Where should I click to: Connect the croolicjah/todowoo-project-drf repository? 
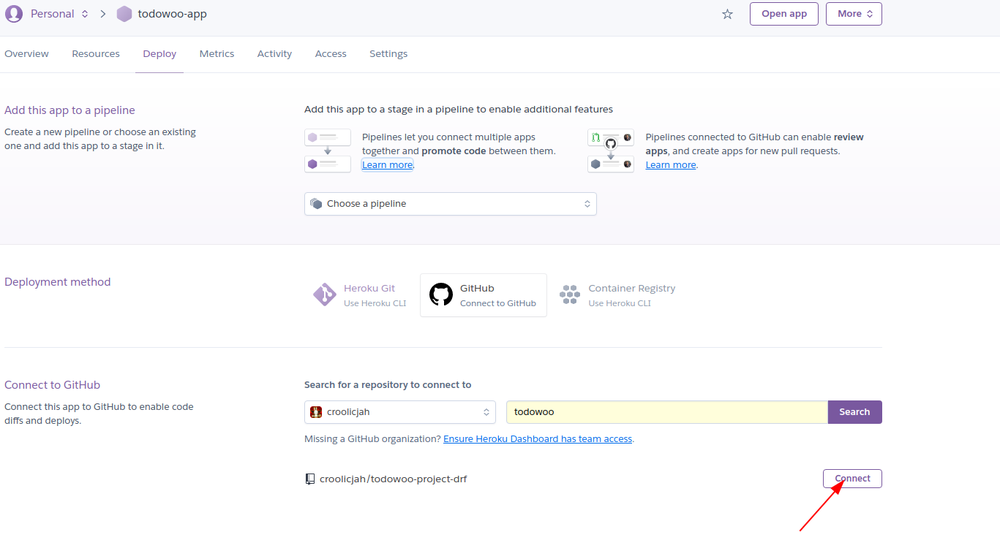coord(852,479)
